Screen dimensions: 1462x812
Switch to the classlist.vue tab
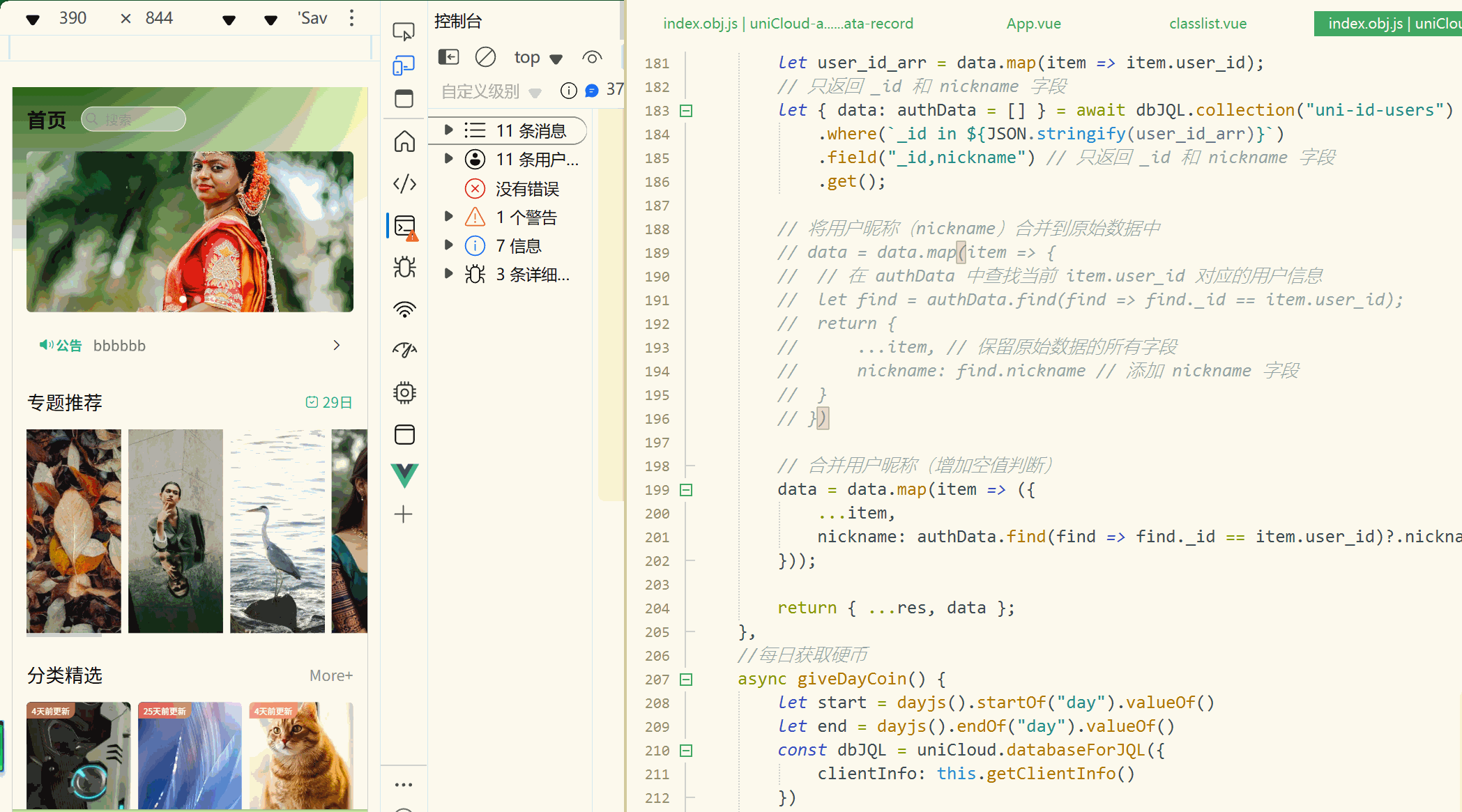[x=1208, y=24]
